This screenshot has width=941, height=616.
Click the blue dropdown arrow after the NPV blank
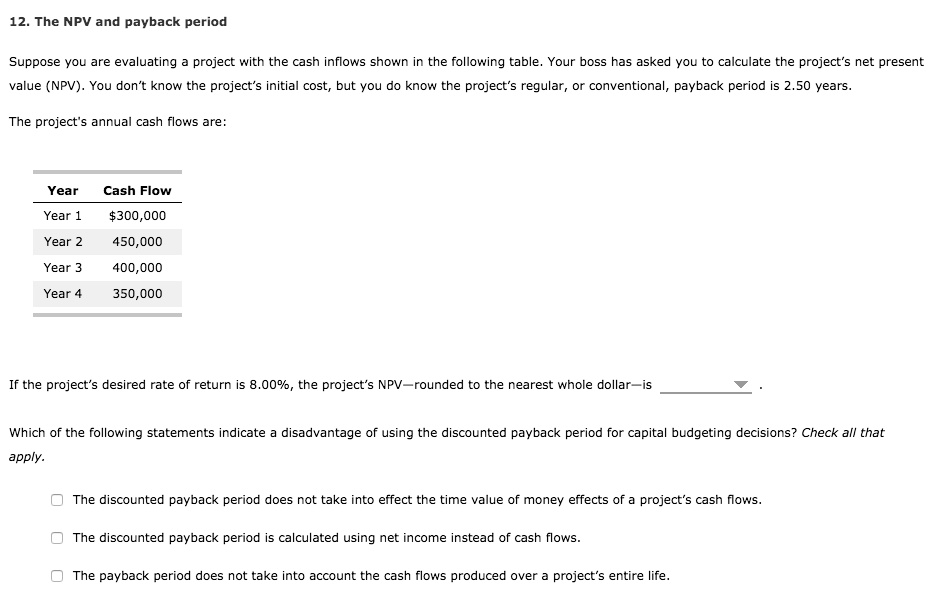click(743, 385)
